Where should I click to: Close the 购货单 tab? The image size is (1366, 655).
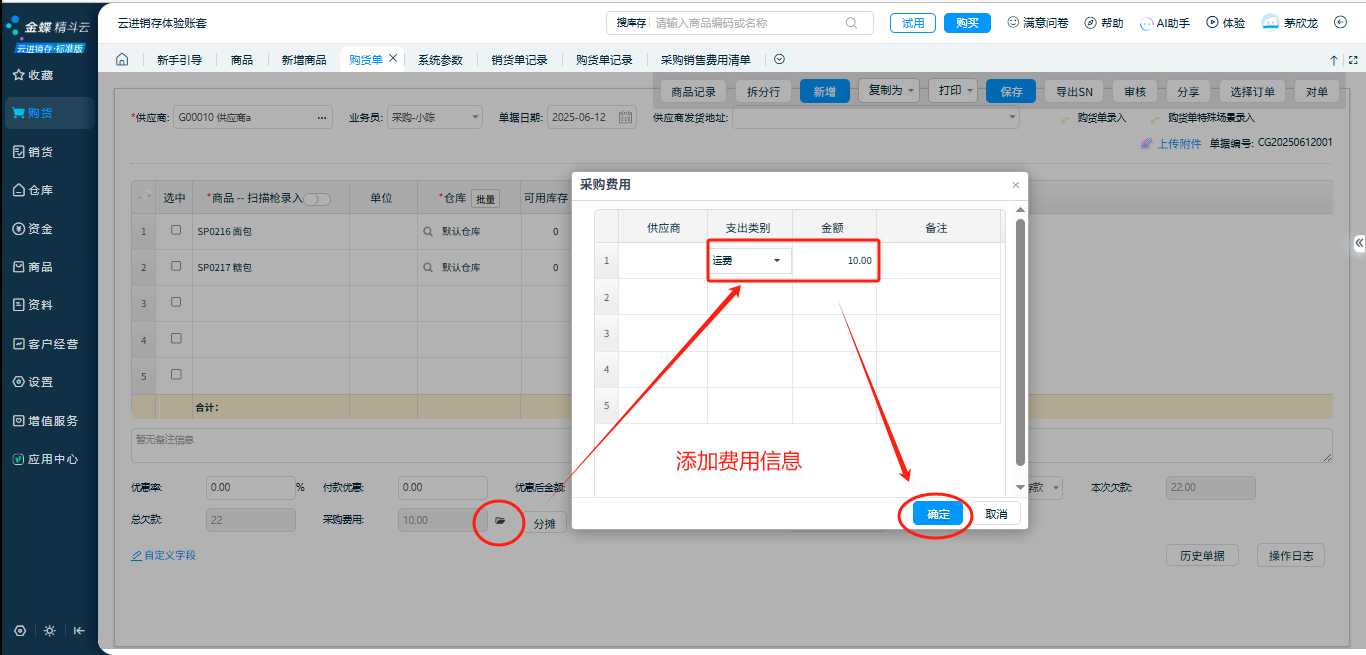click(x=393, y=59)
